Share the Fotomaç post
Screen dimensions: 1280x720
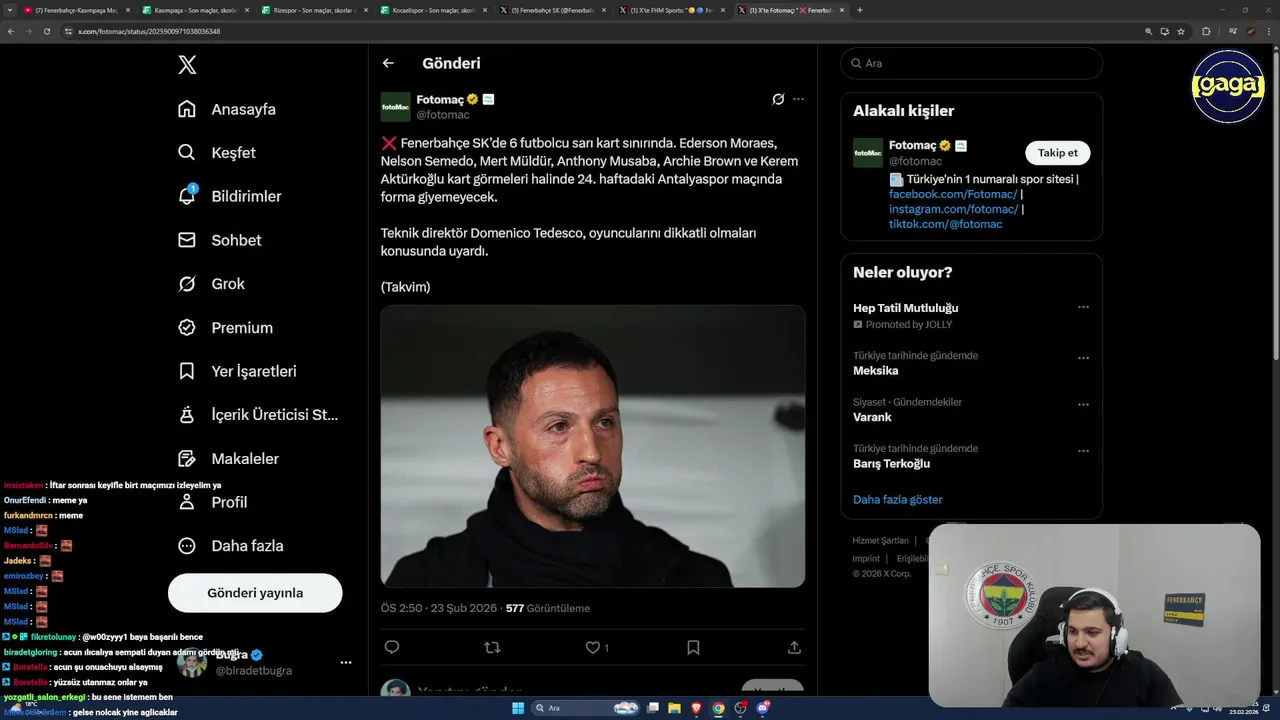click(x=794, y=647)
